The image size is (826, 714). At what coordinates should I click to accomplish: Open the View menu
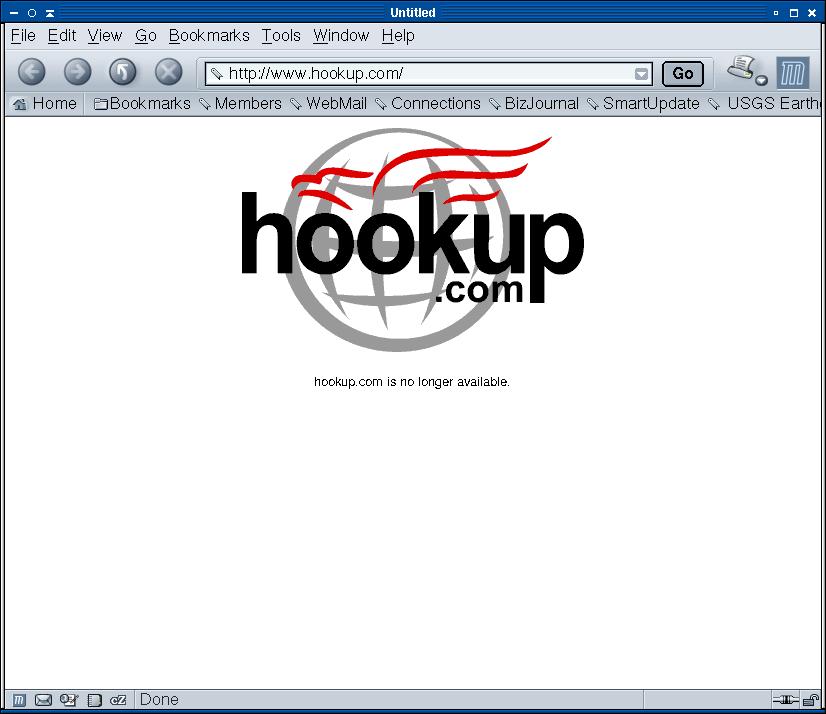(105, 36)
